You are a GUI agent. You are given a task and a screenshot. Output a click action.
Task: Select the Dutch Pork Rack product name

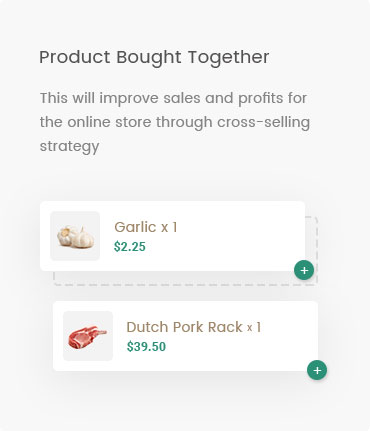click(185, 327)
